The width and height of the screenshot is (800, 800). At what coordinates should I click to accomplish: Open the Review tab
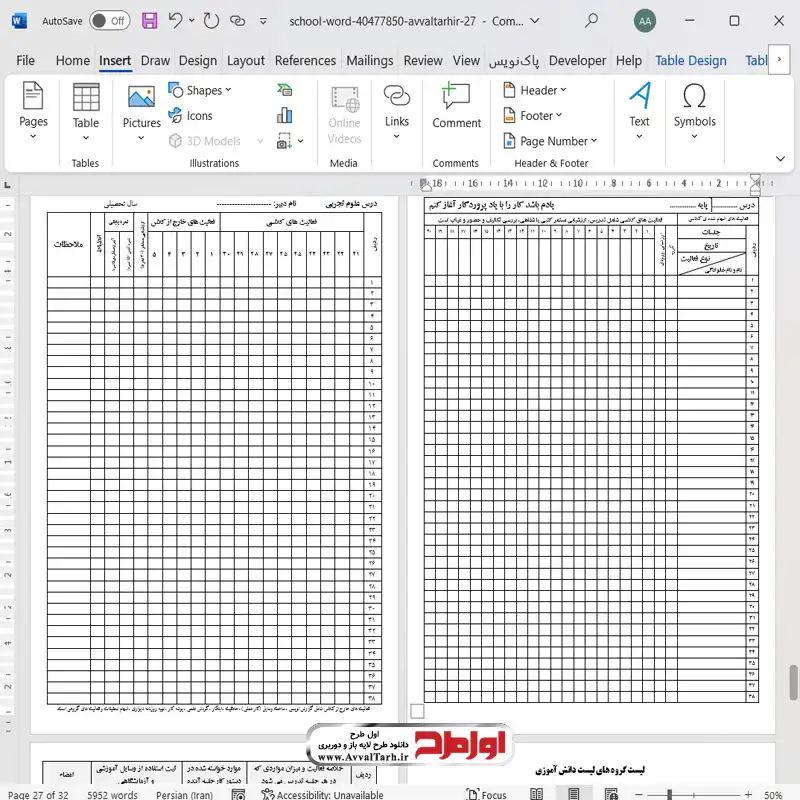tap(423, 61)
